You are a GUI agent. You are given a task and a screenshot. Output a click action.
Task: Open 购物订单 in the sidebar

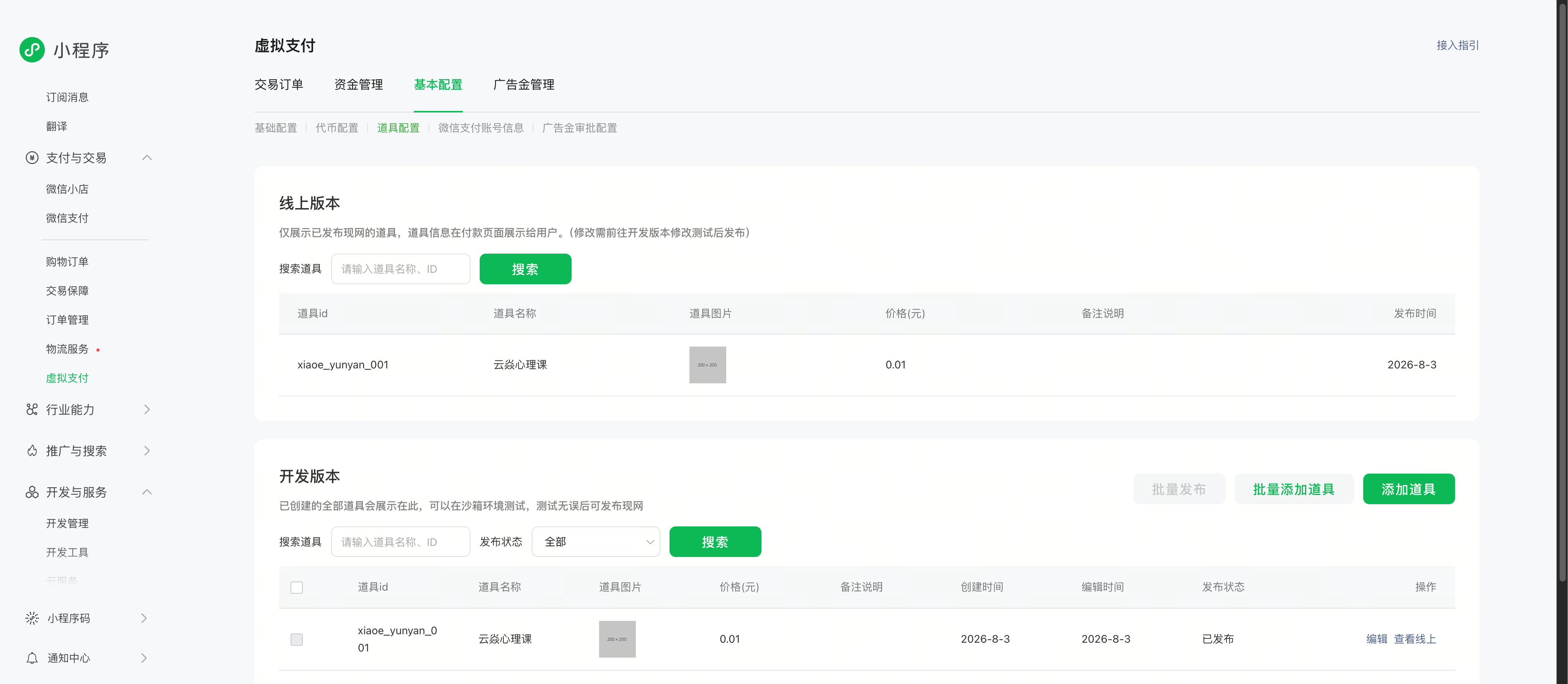tap(67, 262)
